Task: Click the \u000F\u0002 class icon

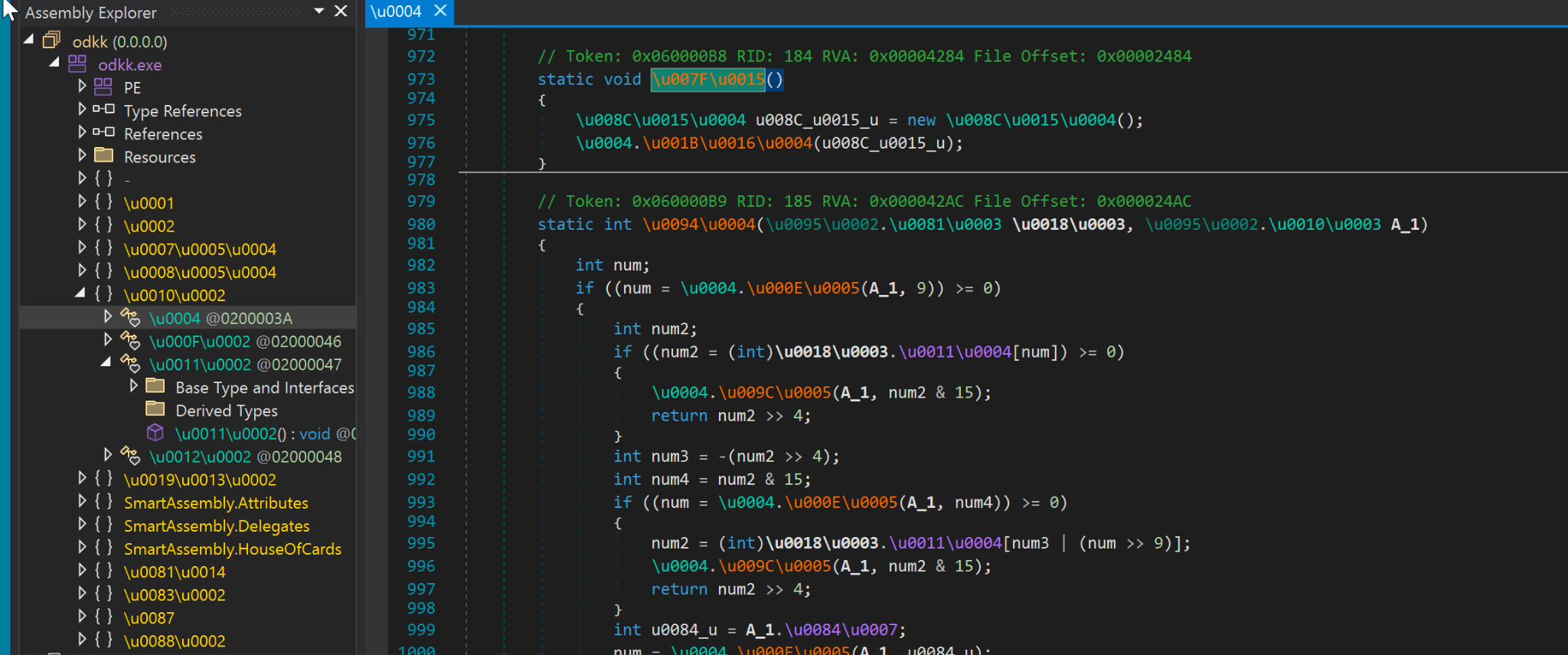Action: (130, 340)
